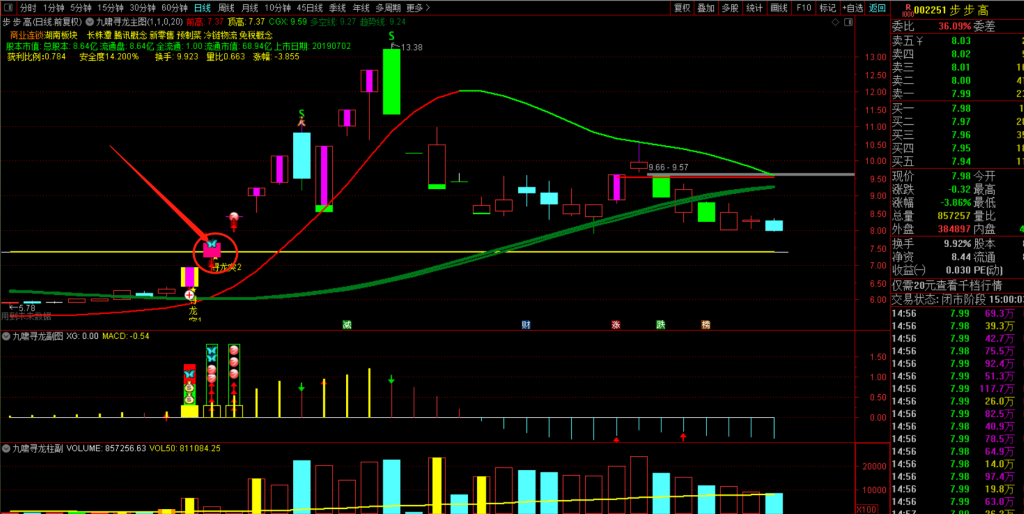Click the 减 event marker on the chart
1024x514 pixels.
[x=347, y=325]
